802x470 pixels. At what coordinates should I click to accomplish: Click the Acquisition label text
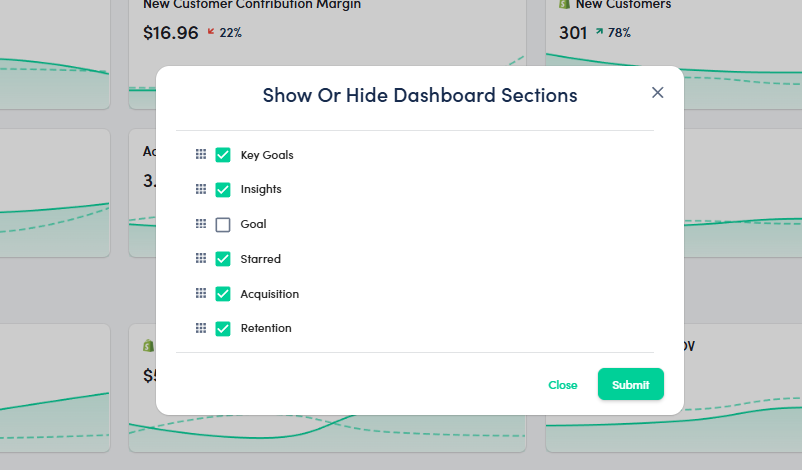click(x=270, y=294)
